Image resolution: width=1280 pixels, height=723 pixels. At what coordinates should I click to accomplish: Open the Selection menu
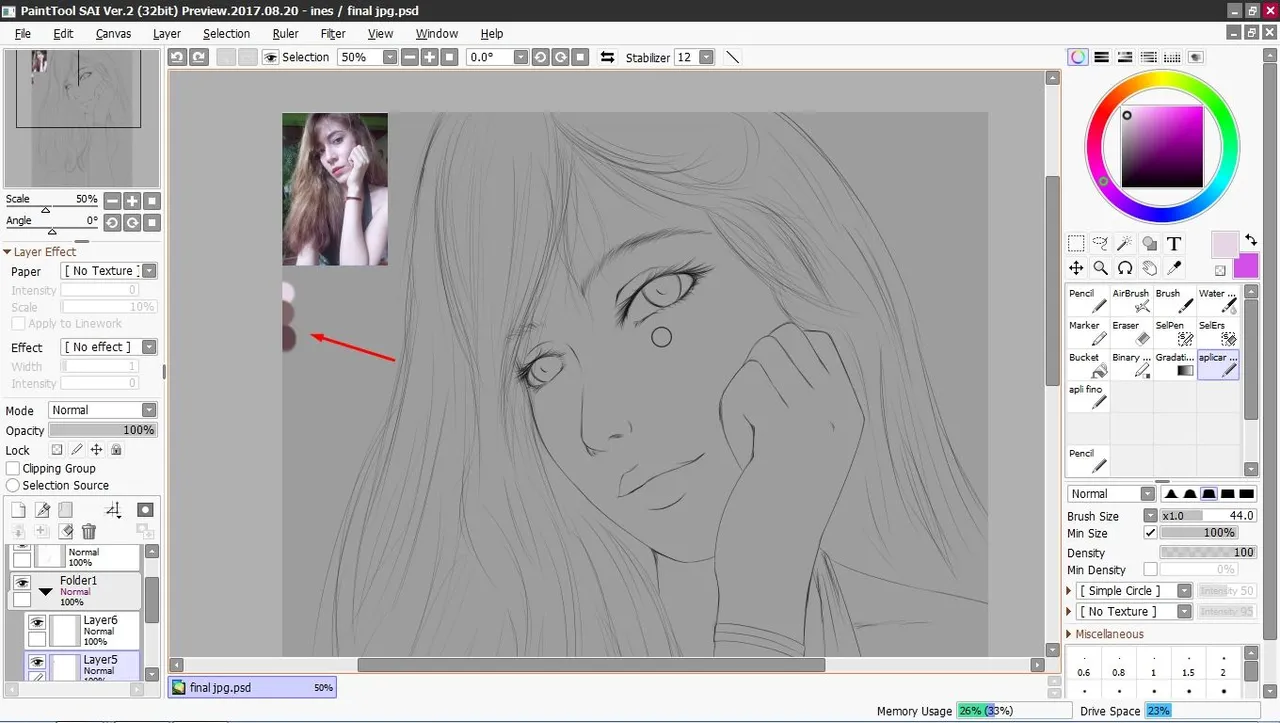[227, 33]
